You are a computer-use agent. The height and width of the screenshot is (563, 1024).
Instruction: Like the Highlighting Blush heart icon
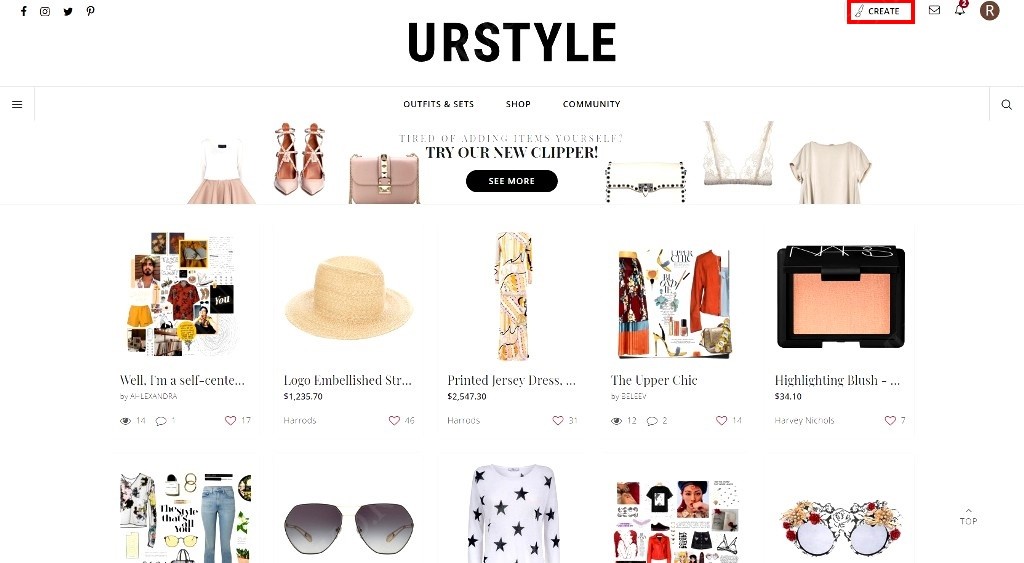[890, 421]
